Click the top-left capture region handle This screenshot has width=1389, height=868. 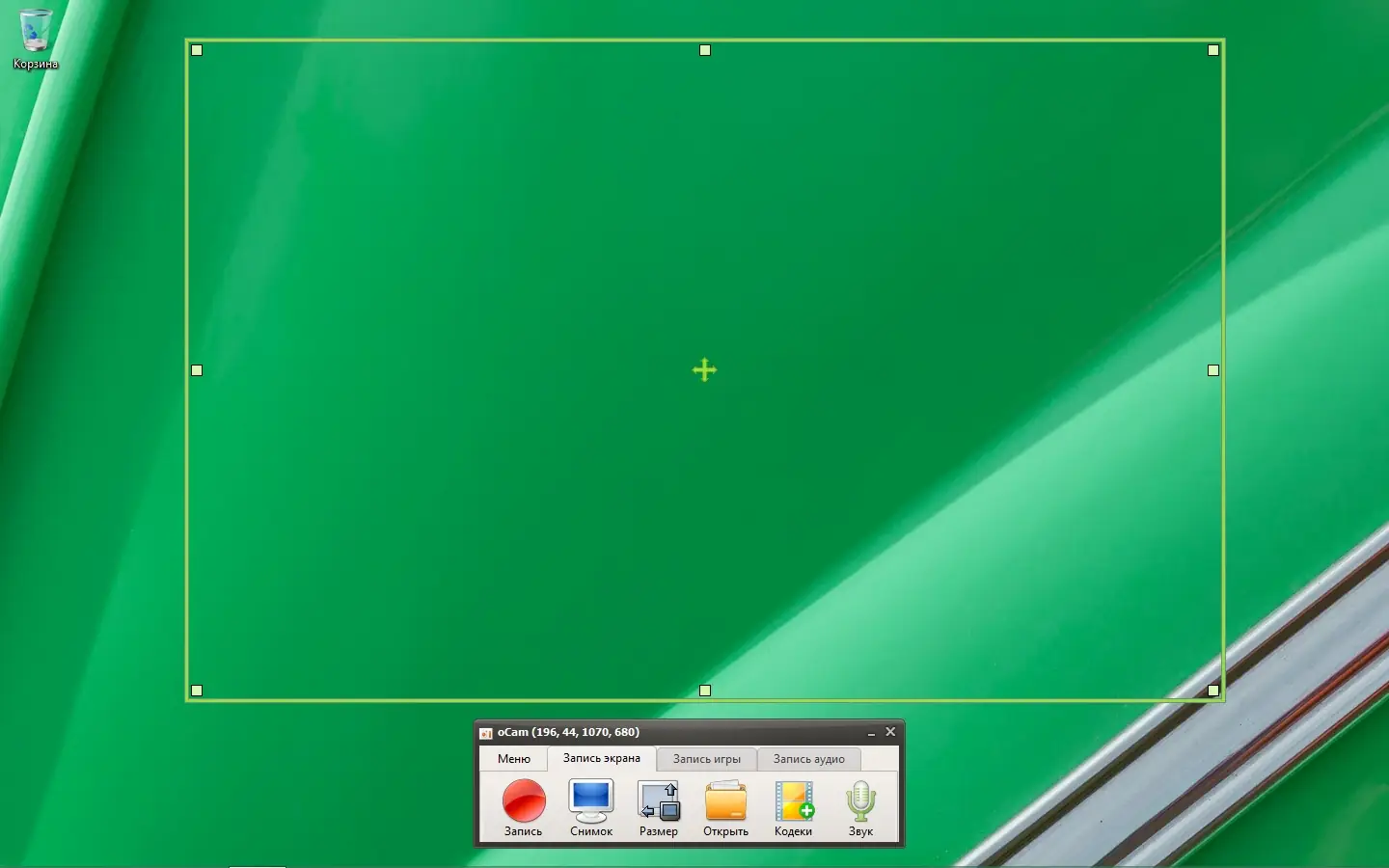[x=197, y=50]
